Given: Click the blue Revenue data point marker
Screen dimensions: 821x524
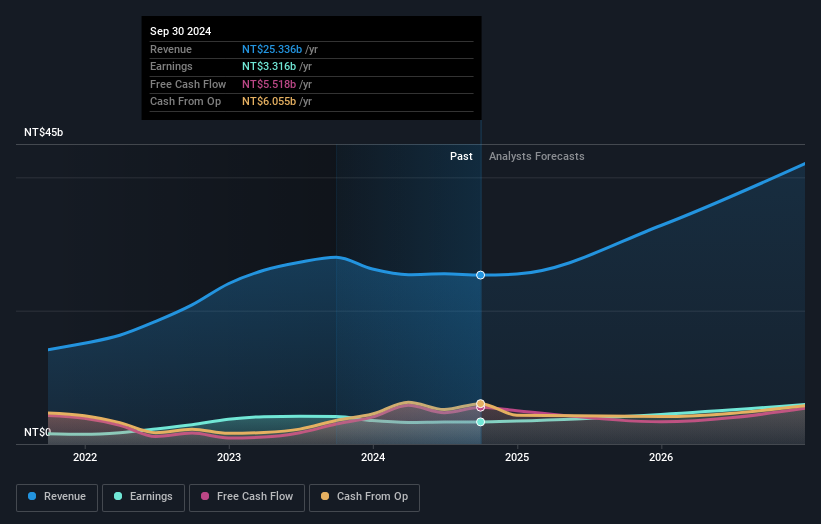Looking at the screenshot, I should [x=480, y=275].
